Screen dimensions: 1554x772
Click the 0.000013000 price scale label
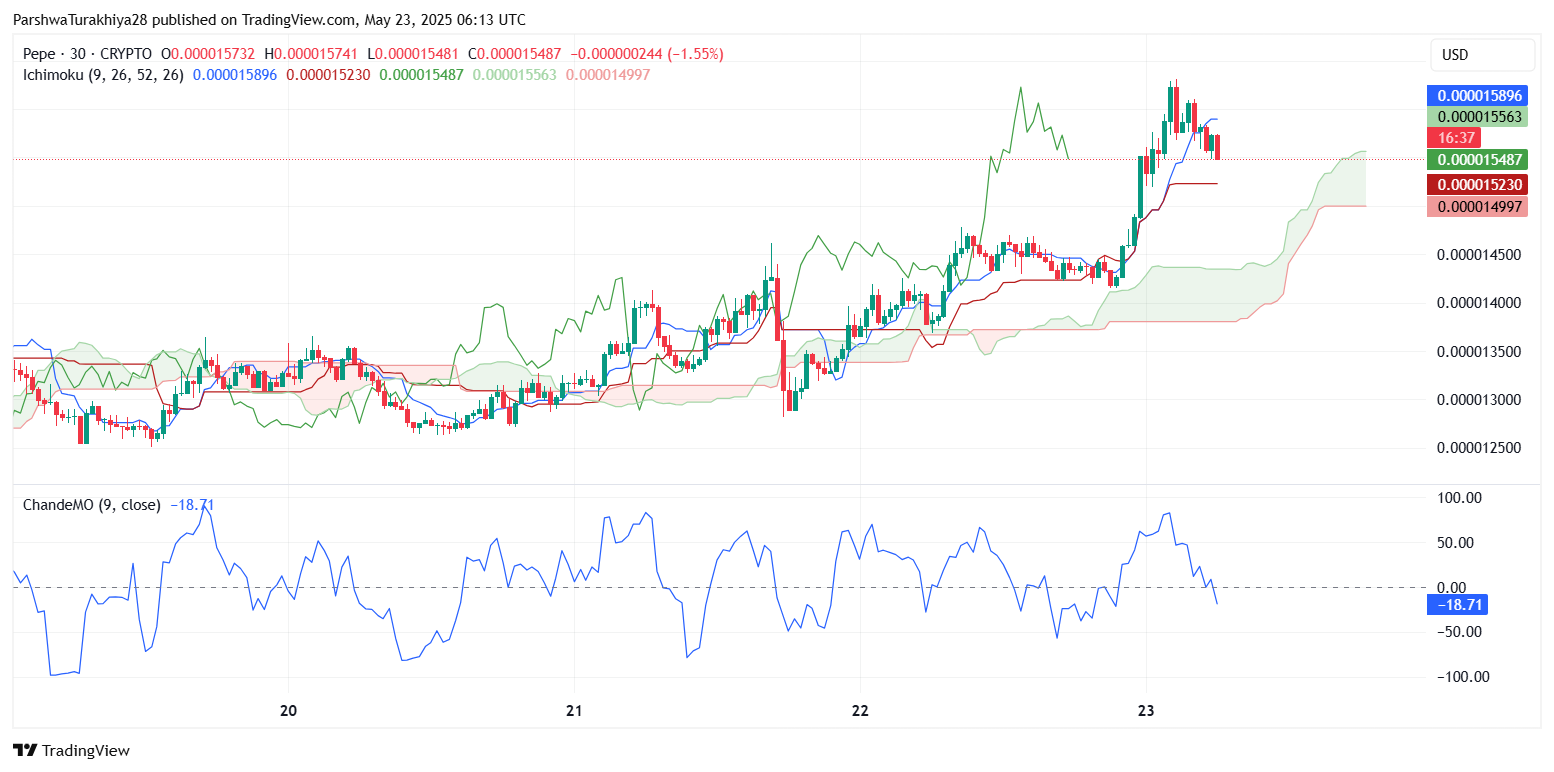coord(1479,400)
